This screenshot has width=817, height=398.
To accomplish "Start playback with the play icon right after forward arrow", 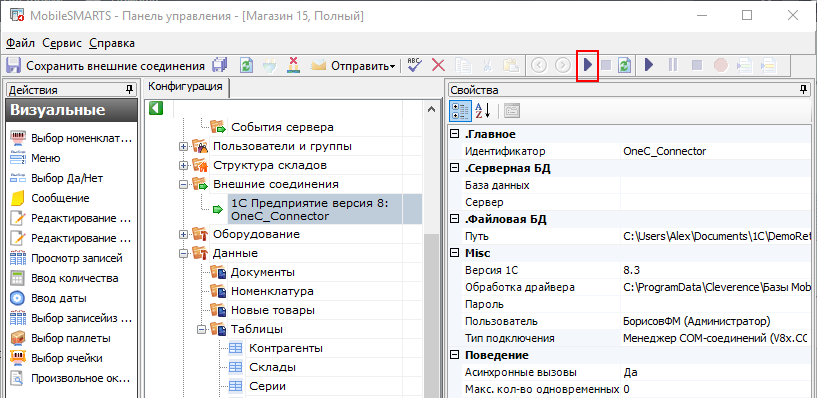I will pyautogui.click(x=587, y=66).
